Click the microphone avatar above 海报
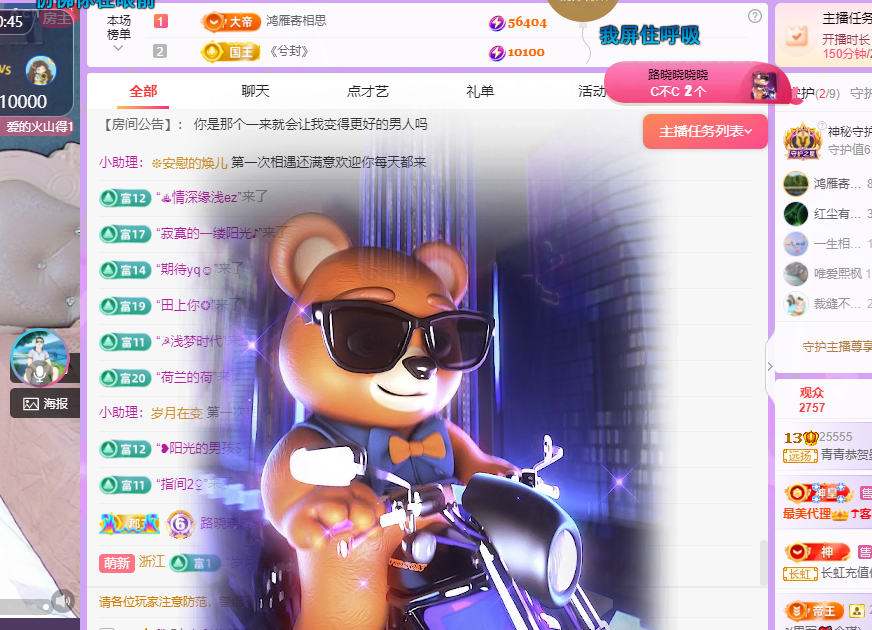 pos(39,357)
